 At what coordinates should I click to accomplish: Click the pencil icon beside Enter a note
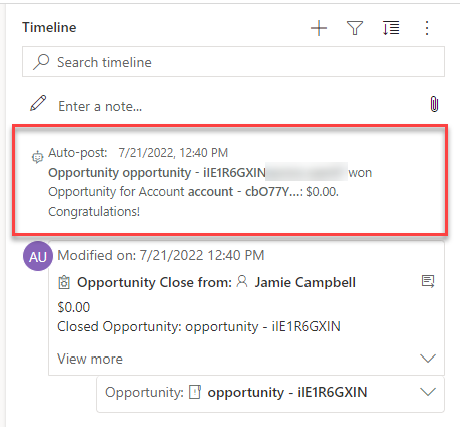pyautogui.click(x=38, y=103)
